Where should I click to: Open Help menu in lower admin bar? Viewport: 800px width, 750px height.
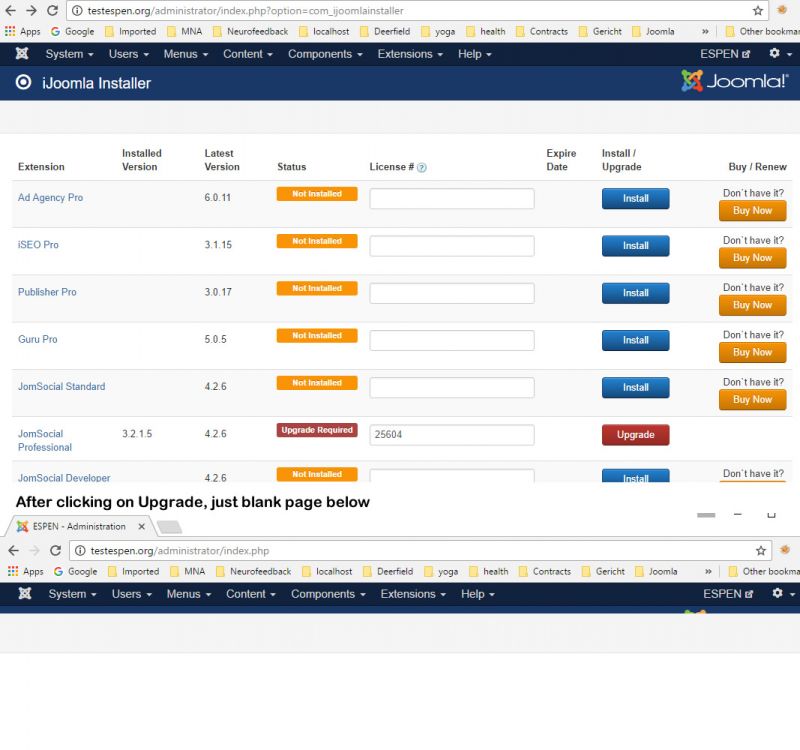pyautogui.click(x=478, y=594)
